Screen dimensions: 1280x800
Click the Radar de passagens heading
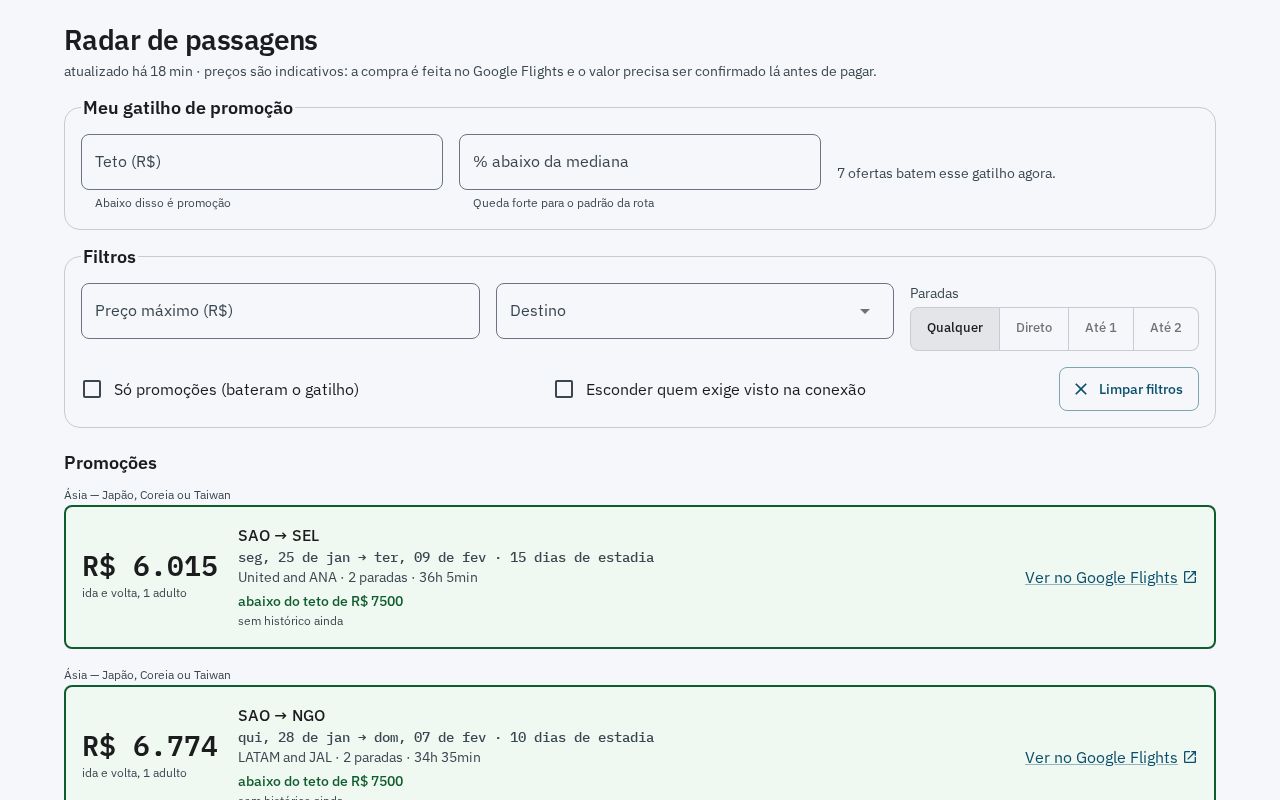click(191, 40)
